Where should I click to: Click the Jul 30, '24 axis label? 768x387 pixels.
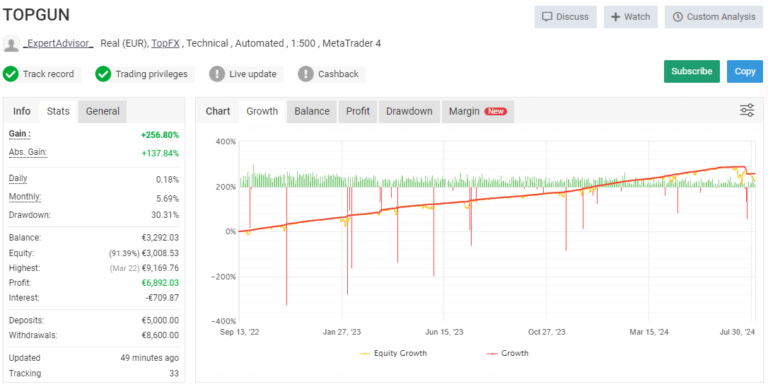[736, 332]
